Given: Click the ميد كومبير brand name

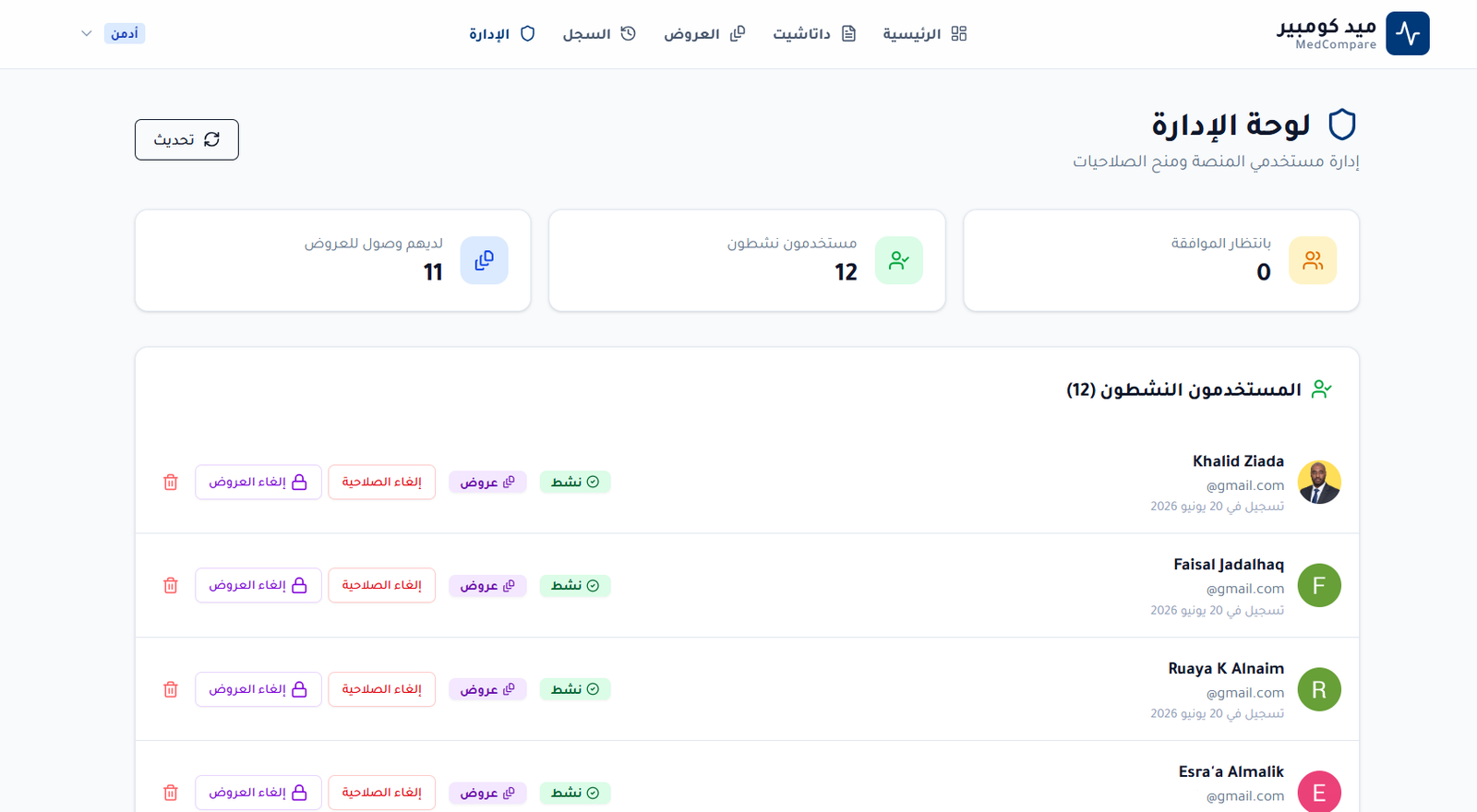Looking at the screenshot, I should (x=1327, y=26).
